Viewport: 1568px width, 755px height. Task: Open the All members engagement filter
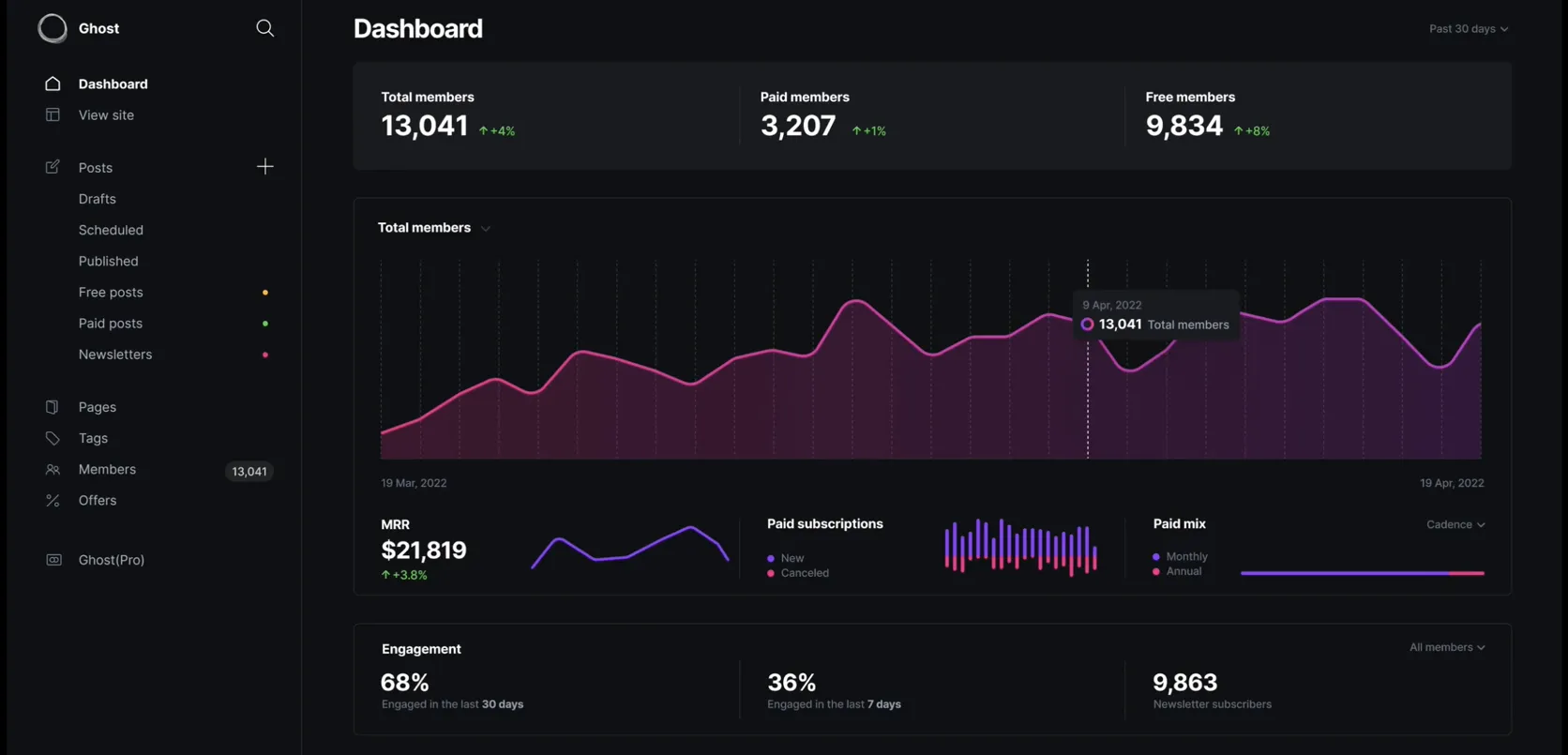1447,647
